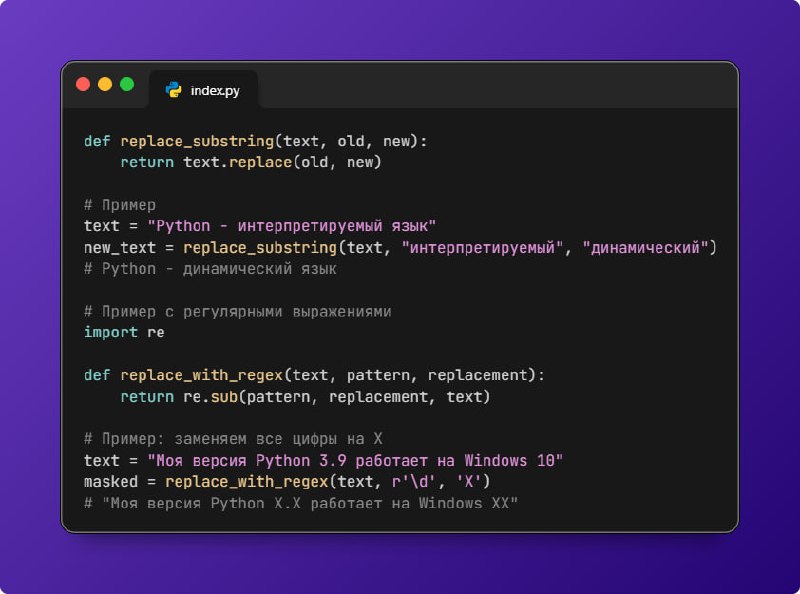The image size is (800, 594).
Task: Click the re.sub call
Action: click(211, 397)
